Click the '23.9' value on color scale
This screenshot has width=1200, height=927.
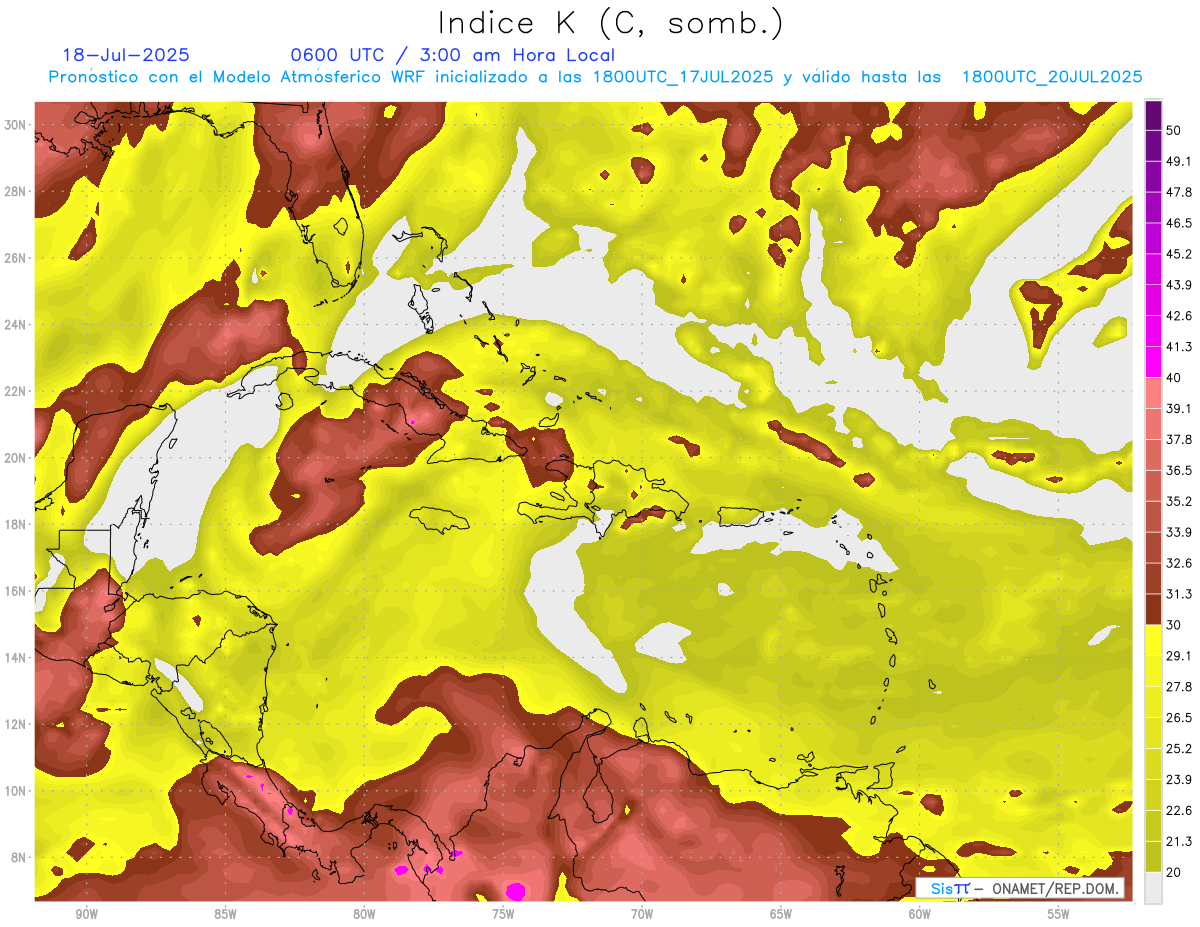coord(1179,780)
